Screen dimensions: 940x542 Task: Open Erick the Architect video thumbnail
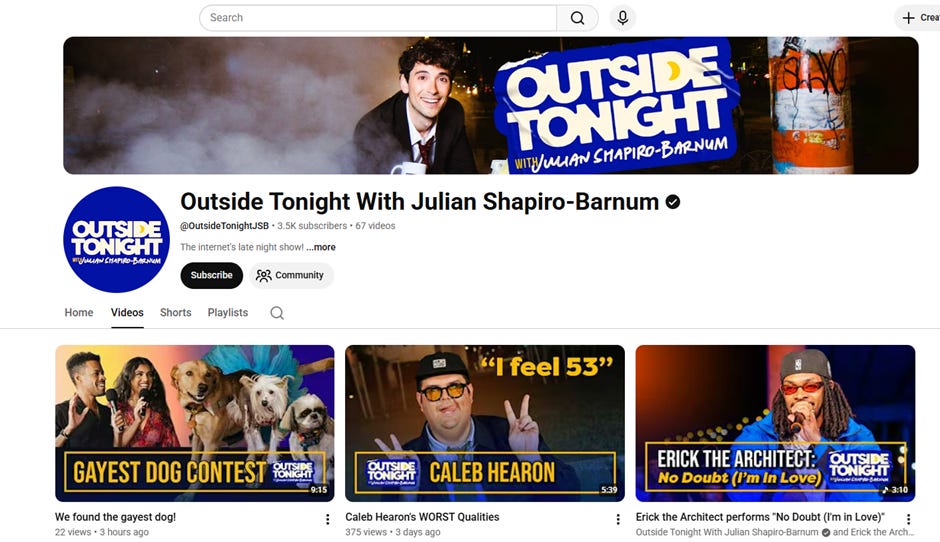tap(775, 423)
